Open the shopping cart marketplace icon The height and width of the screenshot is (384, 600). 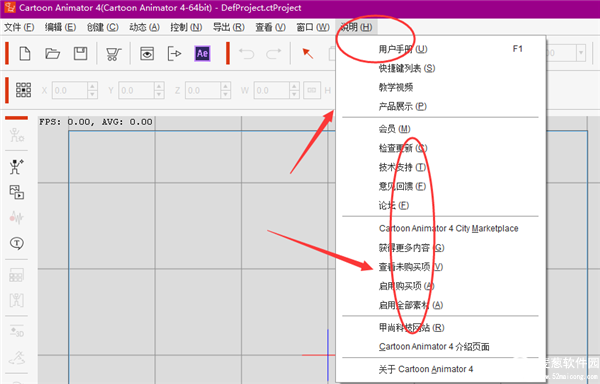point(114,54)
